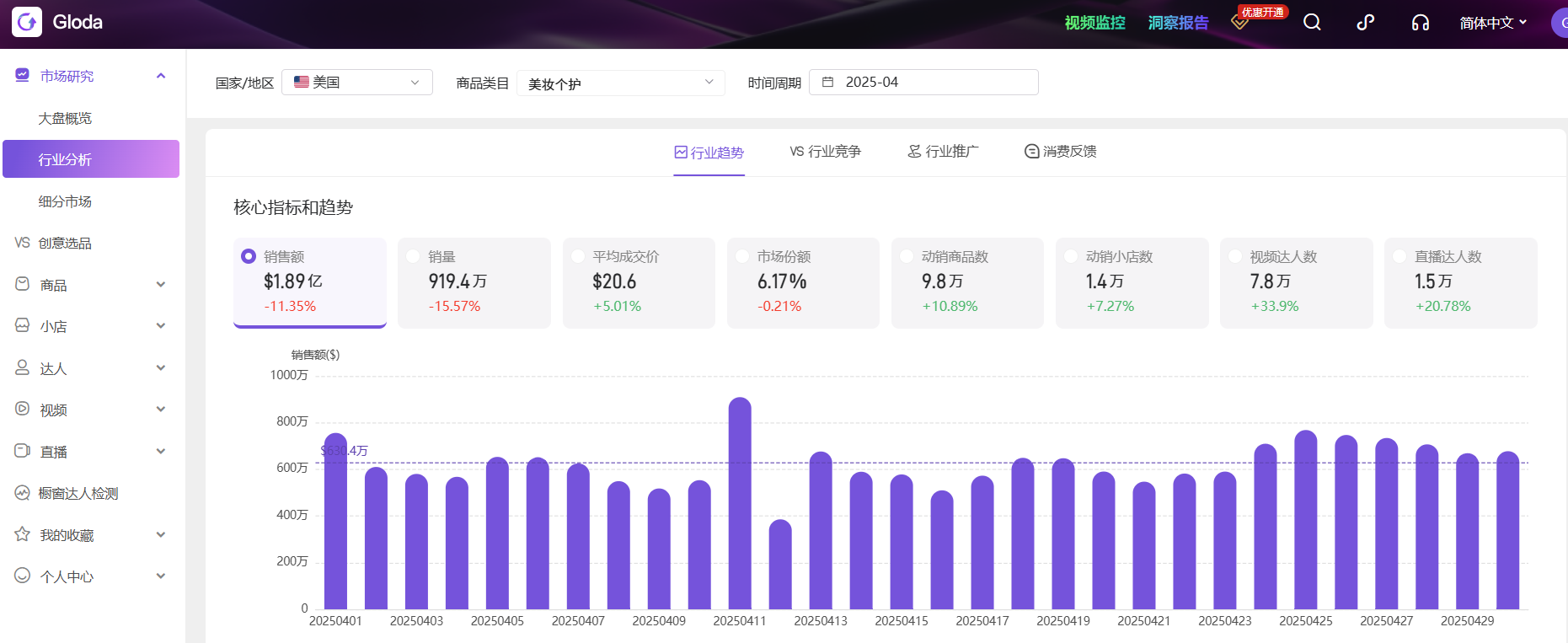Viewport: 1568px width, 643px height.
Task: Click the 橱窗达人检测 sidebar icon
Action: 23,493
